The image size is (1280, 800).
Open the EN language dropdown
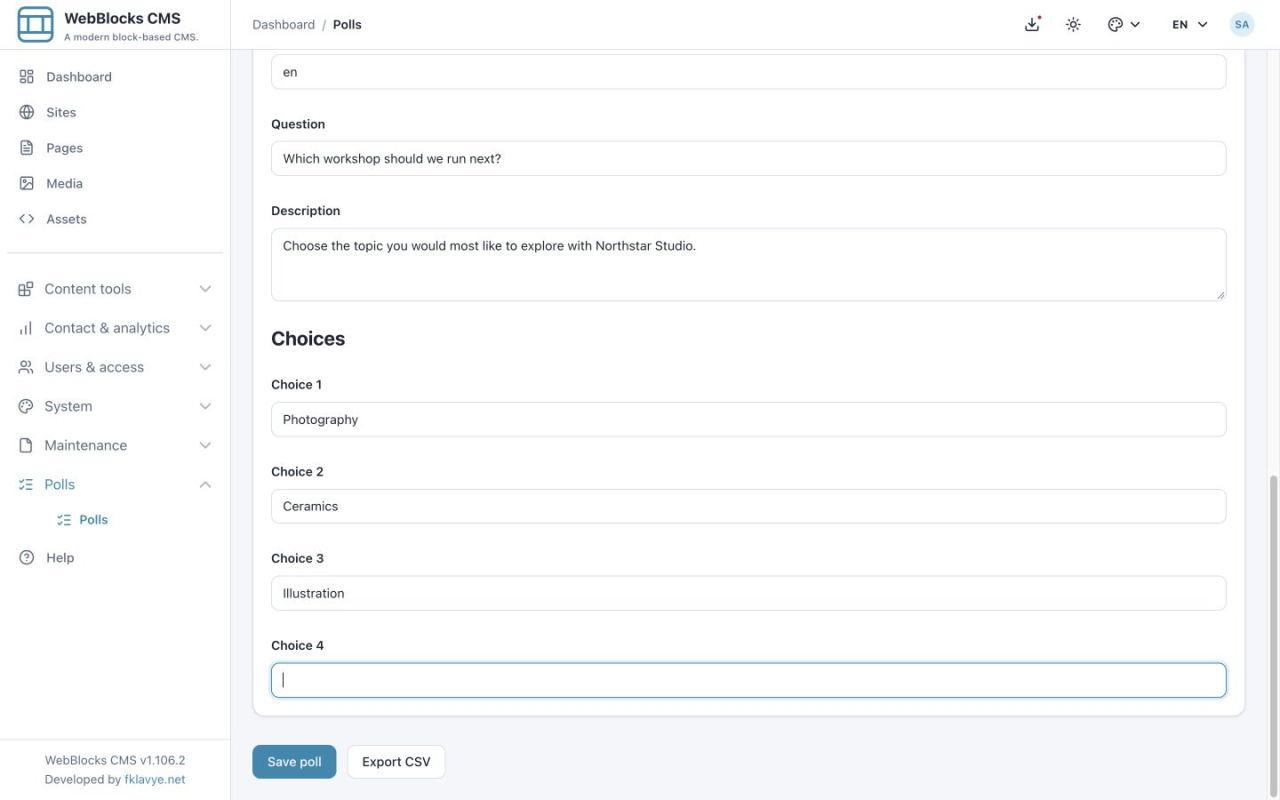coord(1190,24)
